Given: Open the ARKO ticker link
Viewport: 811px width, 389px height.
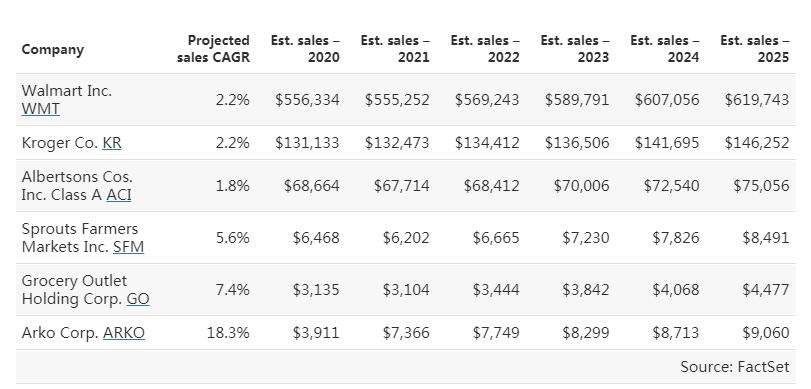Looking at the screenshot, I should pyautogui.click(x=124, y=333).
